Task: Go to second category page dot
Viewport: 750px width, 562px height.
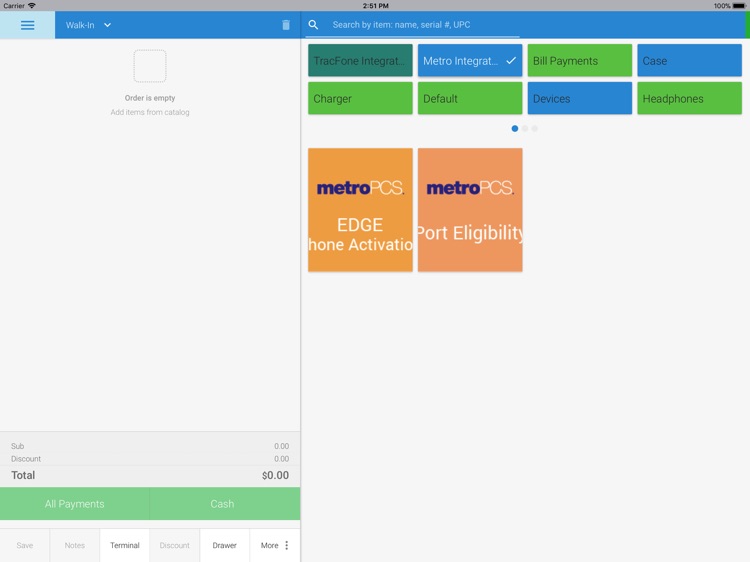Action: pos(525,128)
